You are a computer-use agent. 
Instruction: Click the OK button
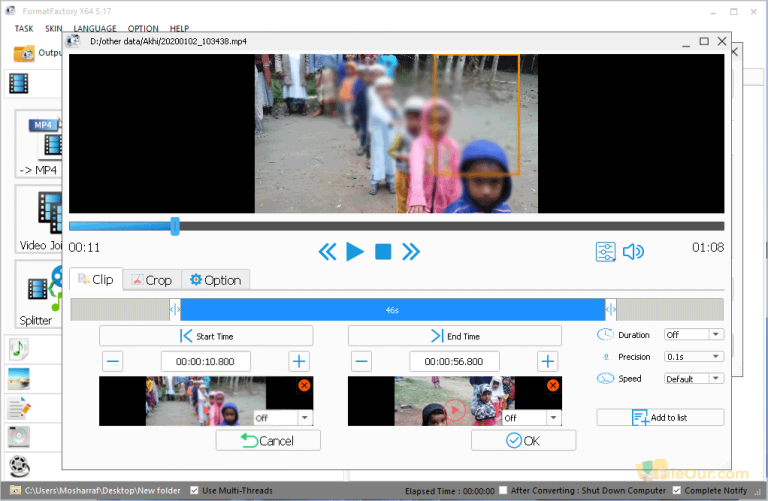click(523, 440)
